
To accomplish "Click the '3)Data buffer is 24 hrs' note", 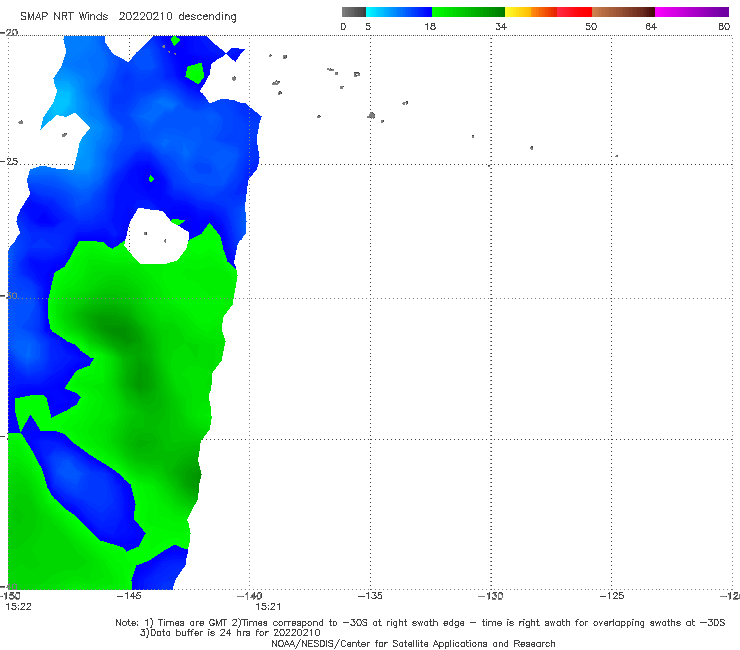I will pyautogui.click(x=230, y=633).
